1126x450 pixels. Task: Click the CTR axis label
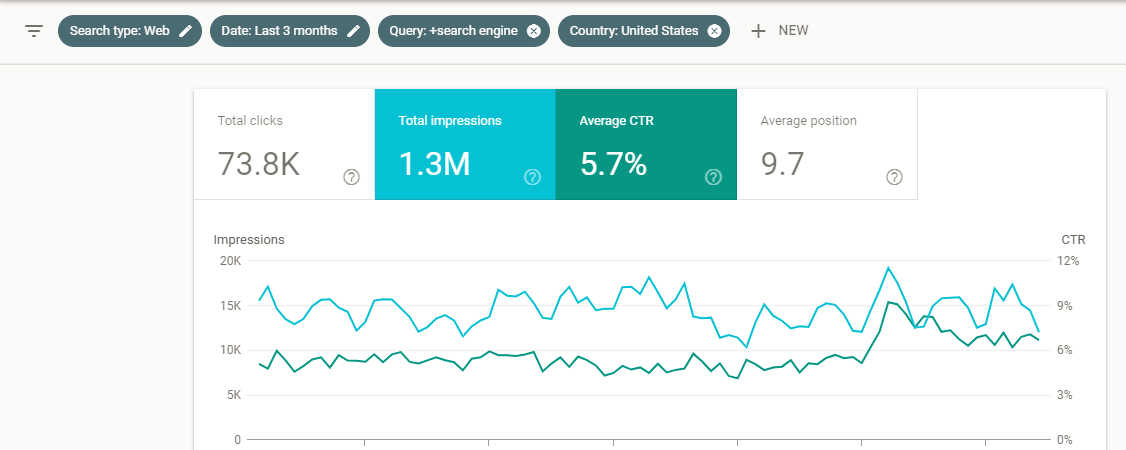1073,240
